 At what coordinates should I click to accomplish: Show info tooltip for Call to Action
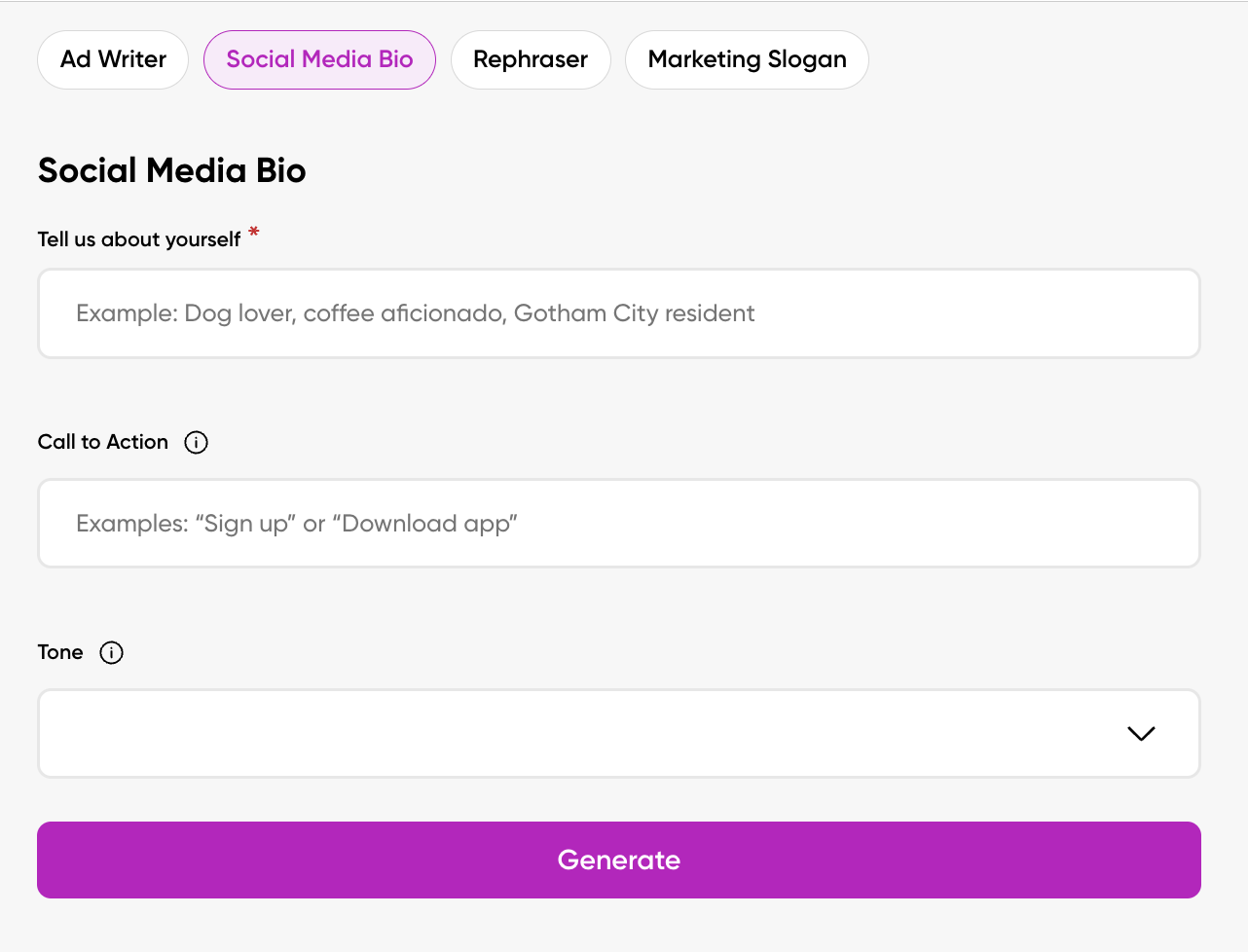197,442
